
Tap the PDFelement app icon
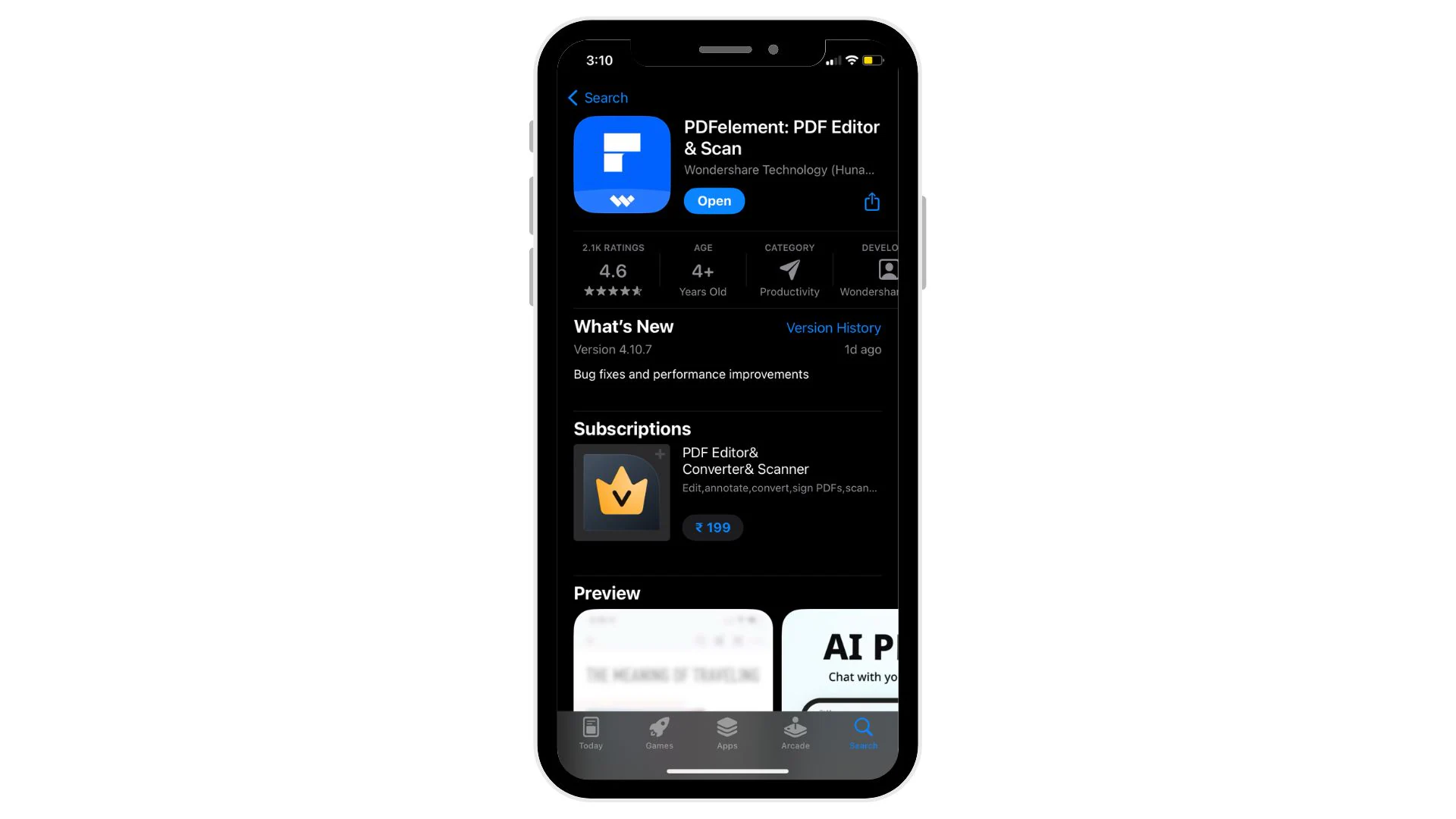(x=621, y=163)
